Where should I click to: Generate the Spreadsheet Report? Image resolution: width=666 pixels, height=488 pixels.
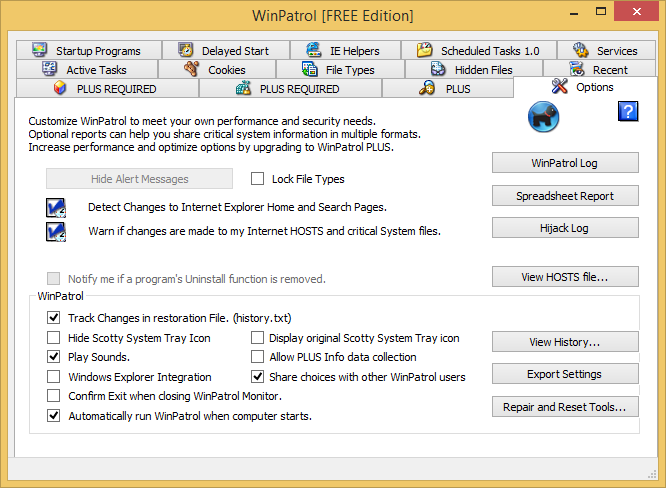point(565,195)
